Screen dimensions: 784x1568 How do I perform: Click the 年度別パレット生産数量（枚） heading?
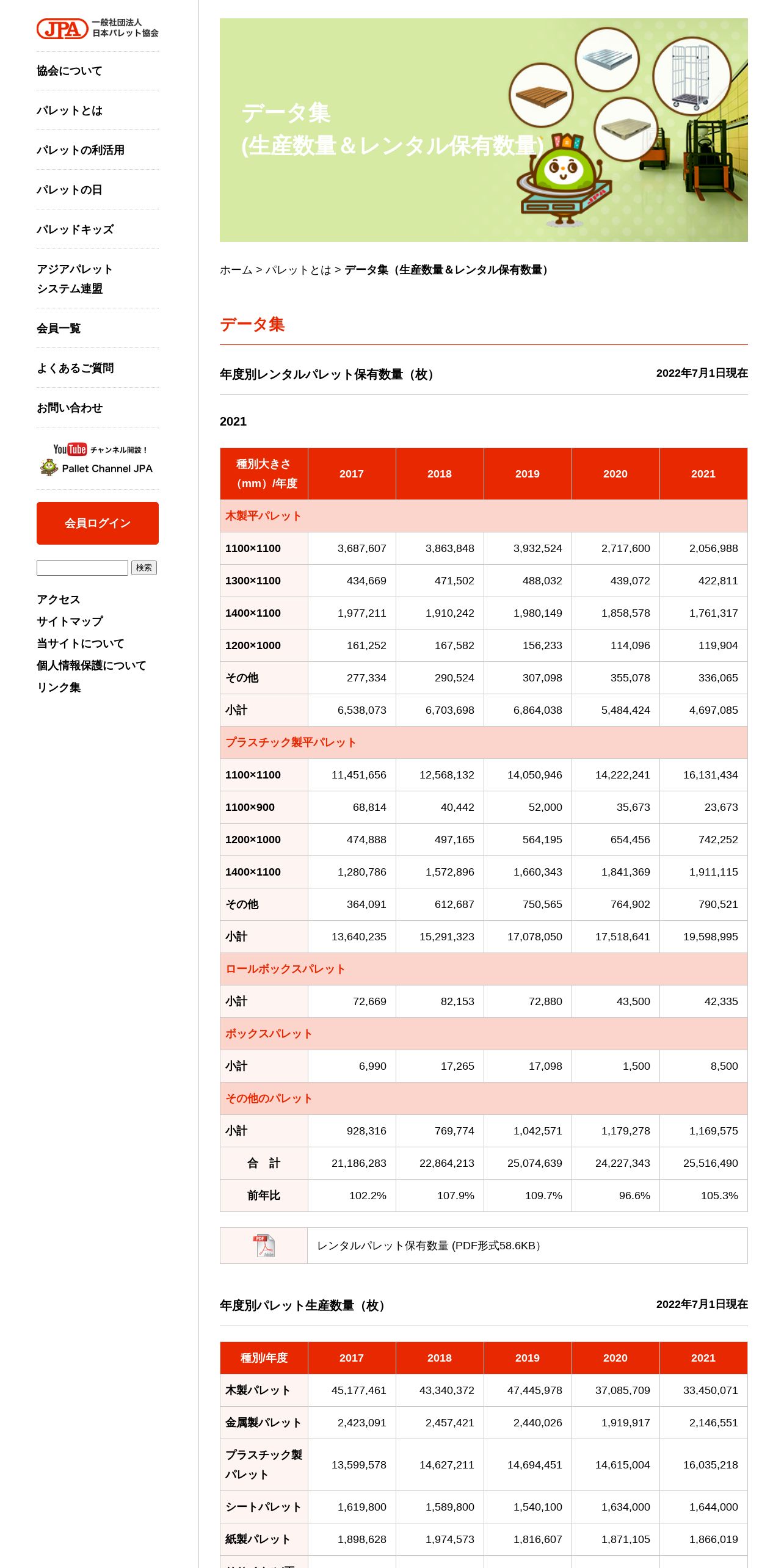click(x=304, y=1305)
